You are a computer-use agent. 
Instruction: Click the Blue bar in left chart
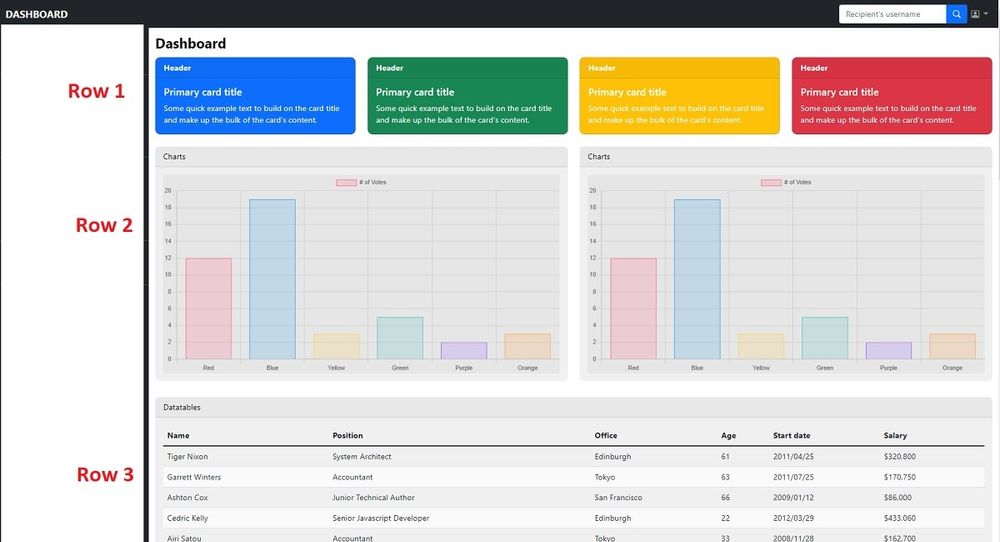tap(272, 280)
